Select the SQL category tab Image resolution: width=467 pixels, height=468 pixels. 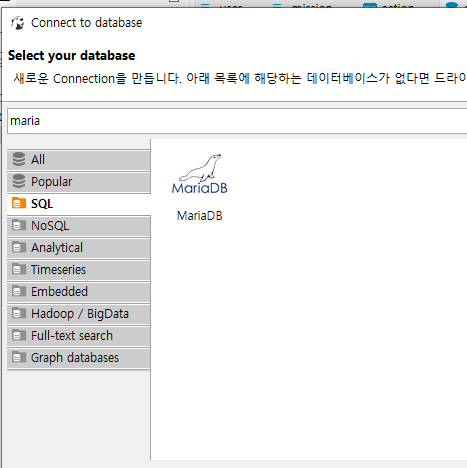click(x=79, y=204)
